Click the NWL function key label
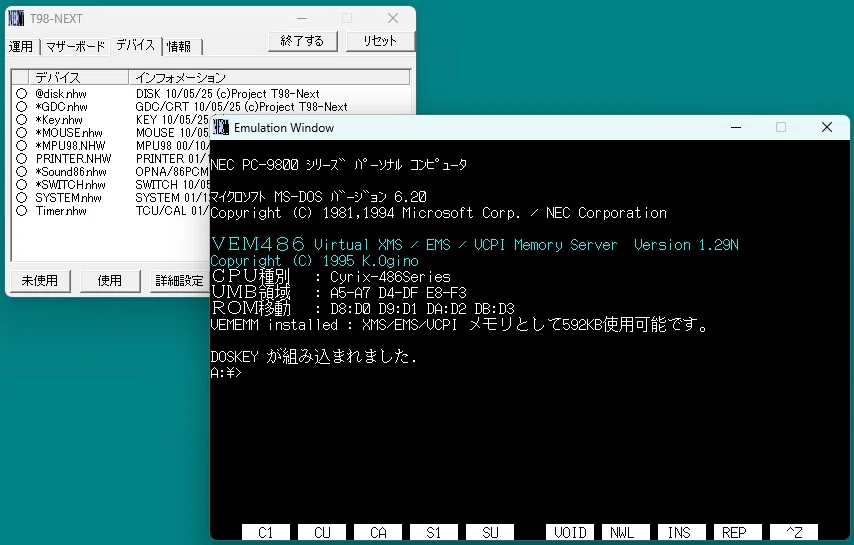Image resolution: width=854 pixels, height=545 pixels. [626, 532]
